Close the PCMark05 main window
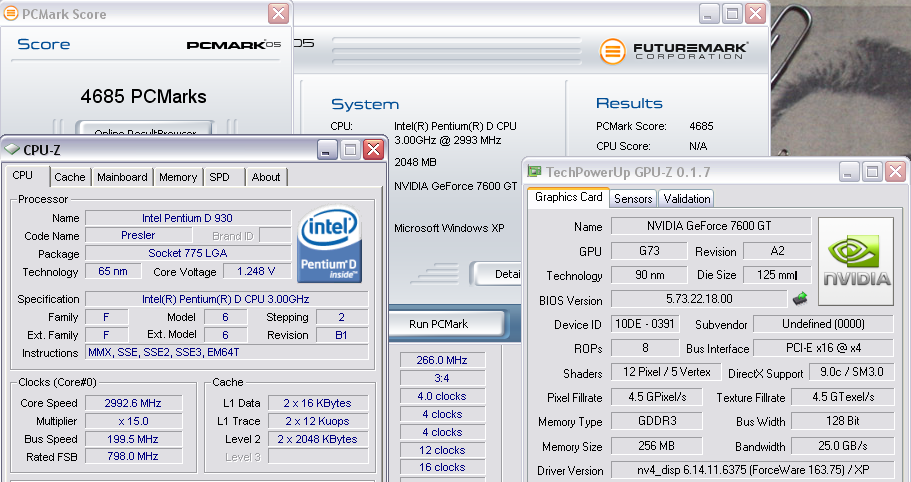Viewport: 911px width, 482px height. (755, 13)
